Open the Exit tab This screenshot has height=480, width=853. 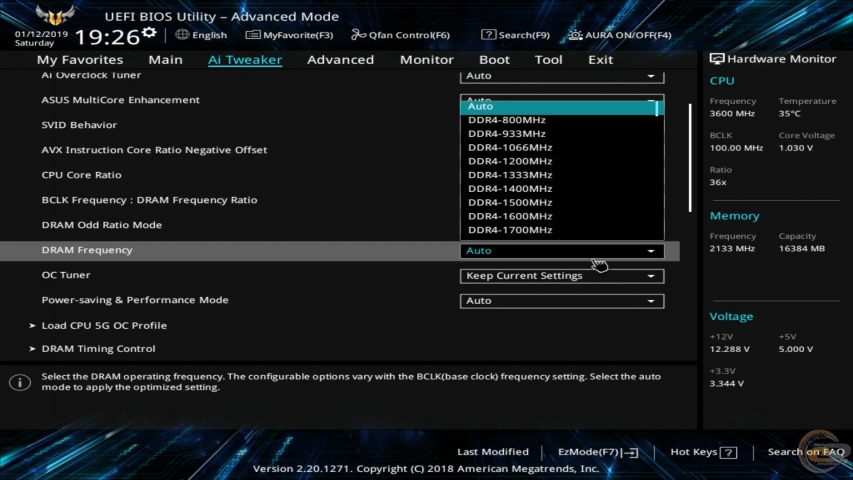pos(601,59)
